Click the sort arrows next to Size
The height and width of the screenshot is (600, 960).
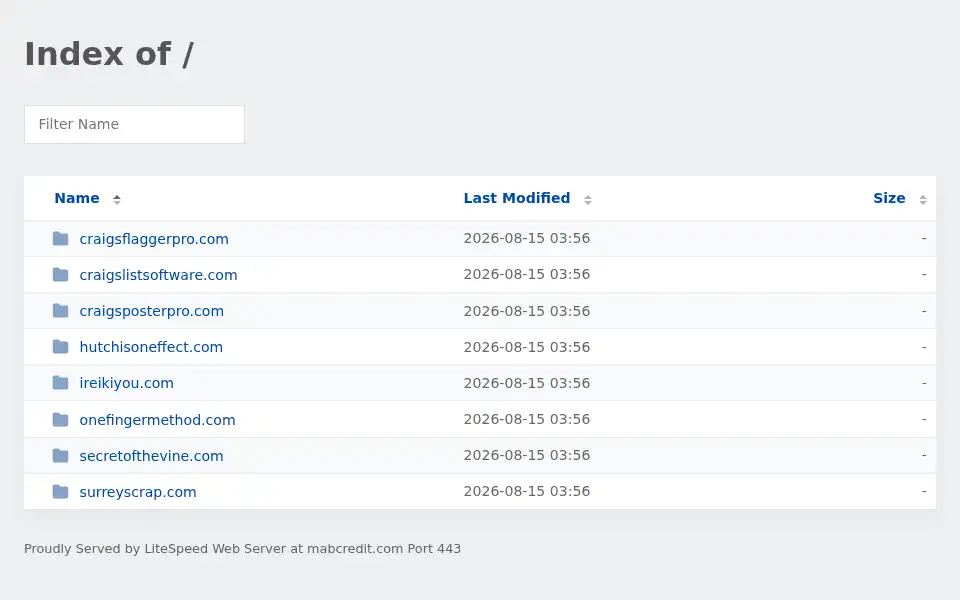click(923, 200)
